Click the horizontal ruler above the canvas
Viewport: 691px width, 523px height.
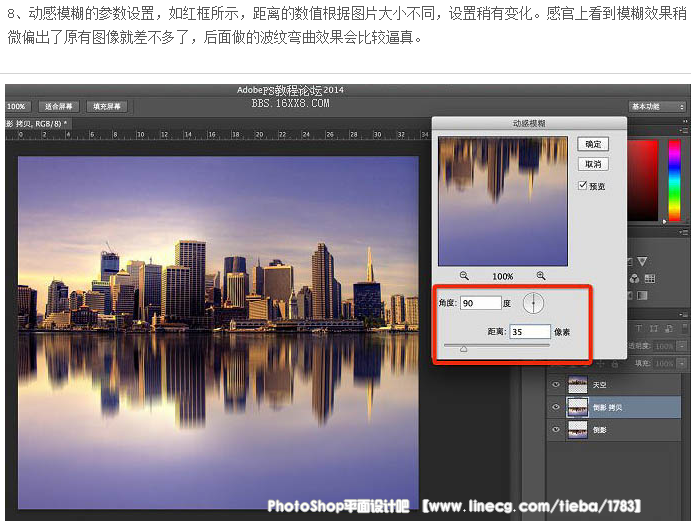(218, 134)
